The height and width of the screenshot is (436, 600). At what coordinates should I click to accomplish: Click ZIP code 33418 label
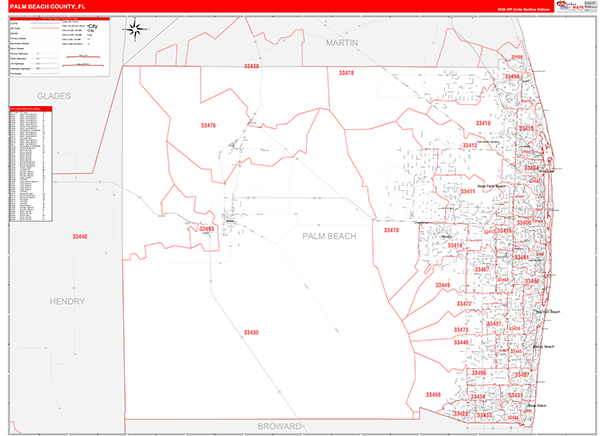[x=483, y=123]
